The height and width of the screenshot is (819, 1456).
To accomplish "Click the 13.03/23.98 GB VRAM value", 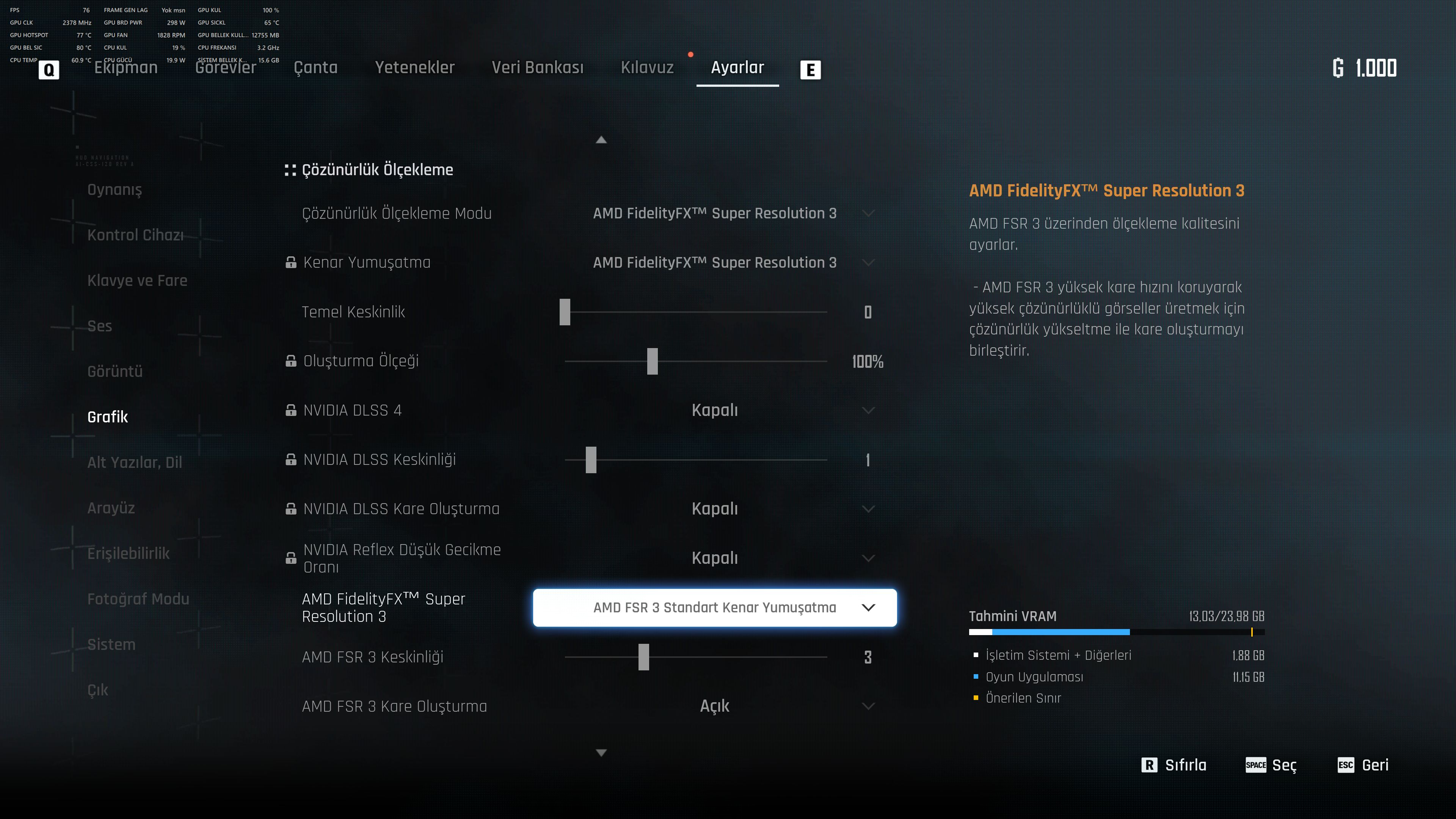I will pos(1227,616).
